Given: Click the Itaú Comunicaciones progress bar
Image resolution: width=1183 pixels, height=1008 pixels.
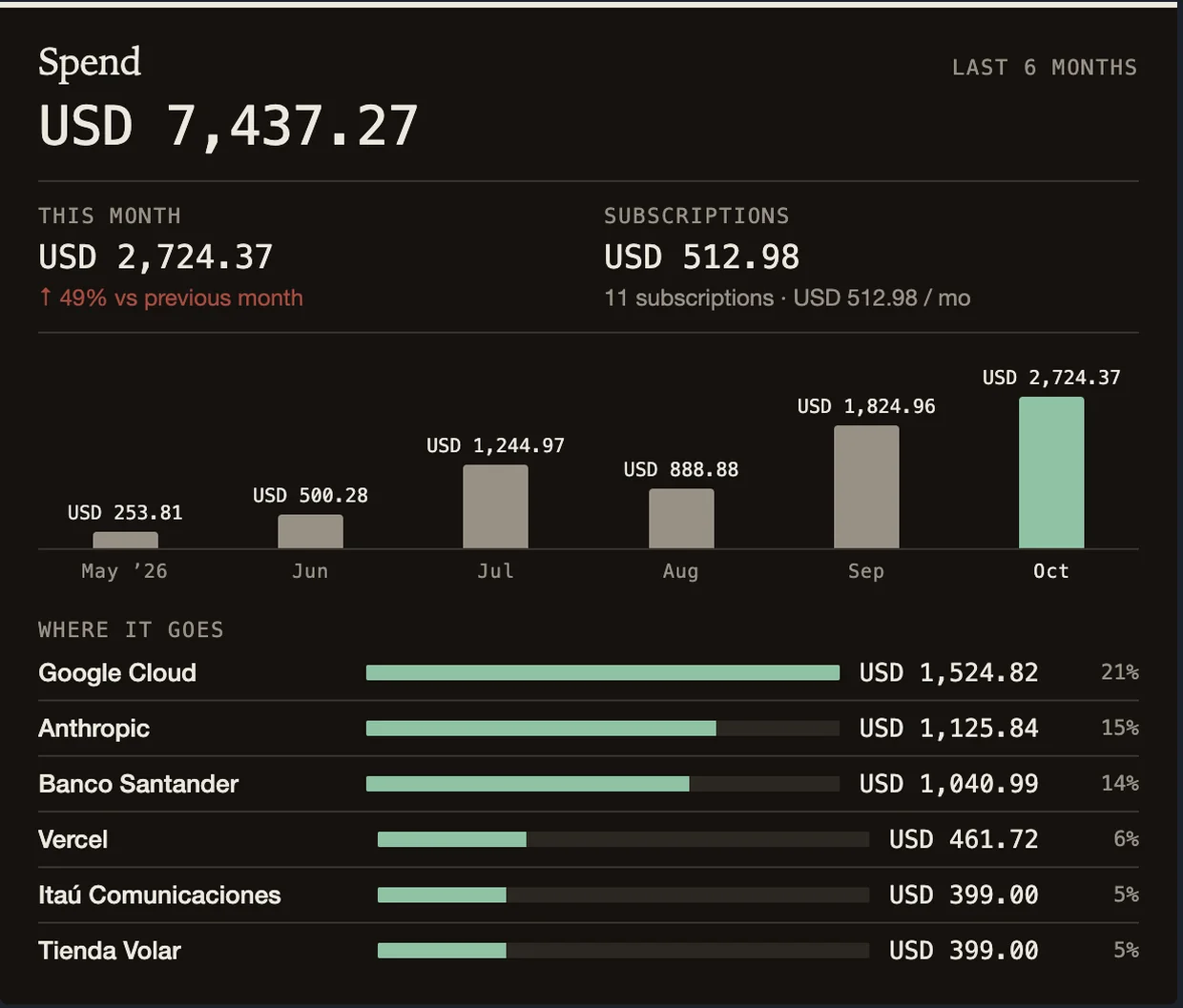Looking at the screenshot, I should [624, 895].
